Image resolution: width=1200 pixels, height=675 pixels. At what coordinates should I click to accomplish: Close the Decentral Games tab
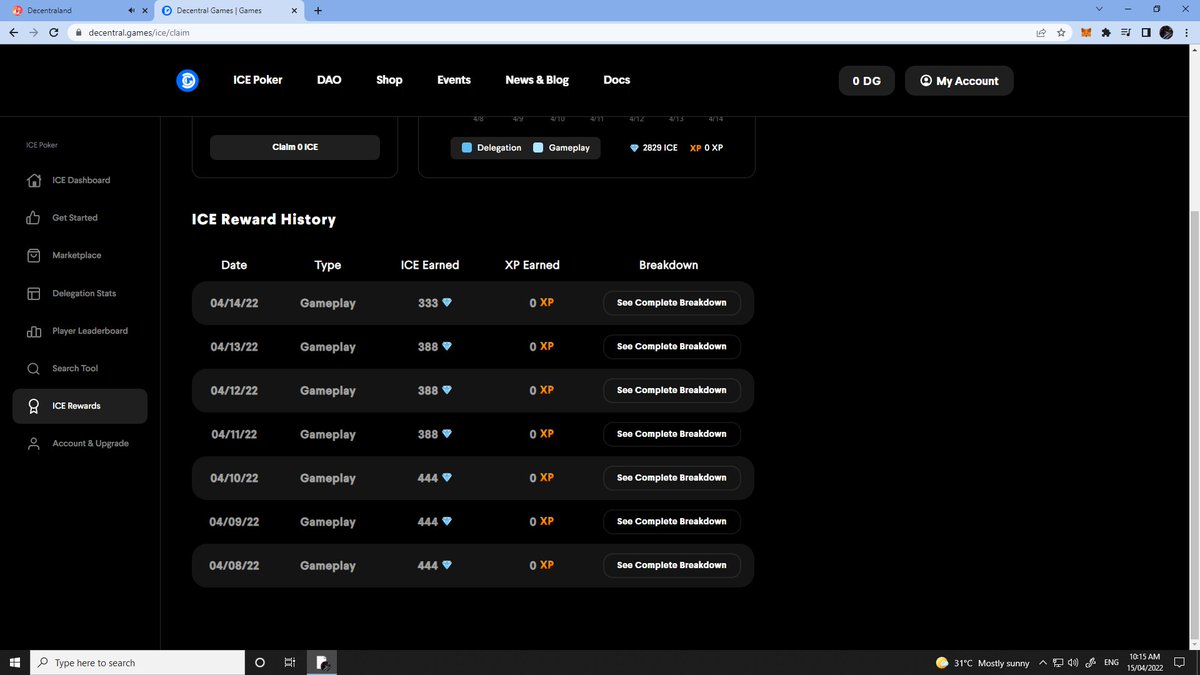tap(294, 10)
